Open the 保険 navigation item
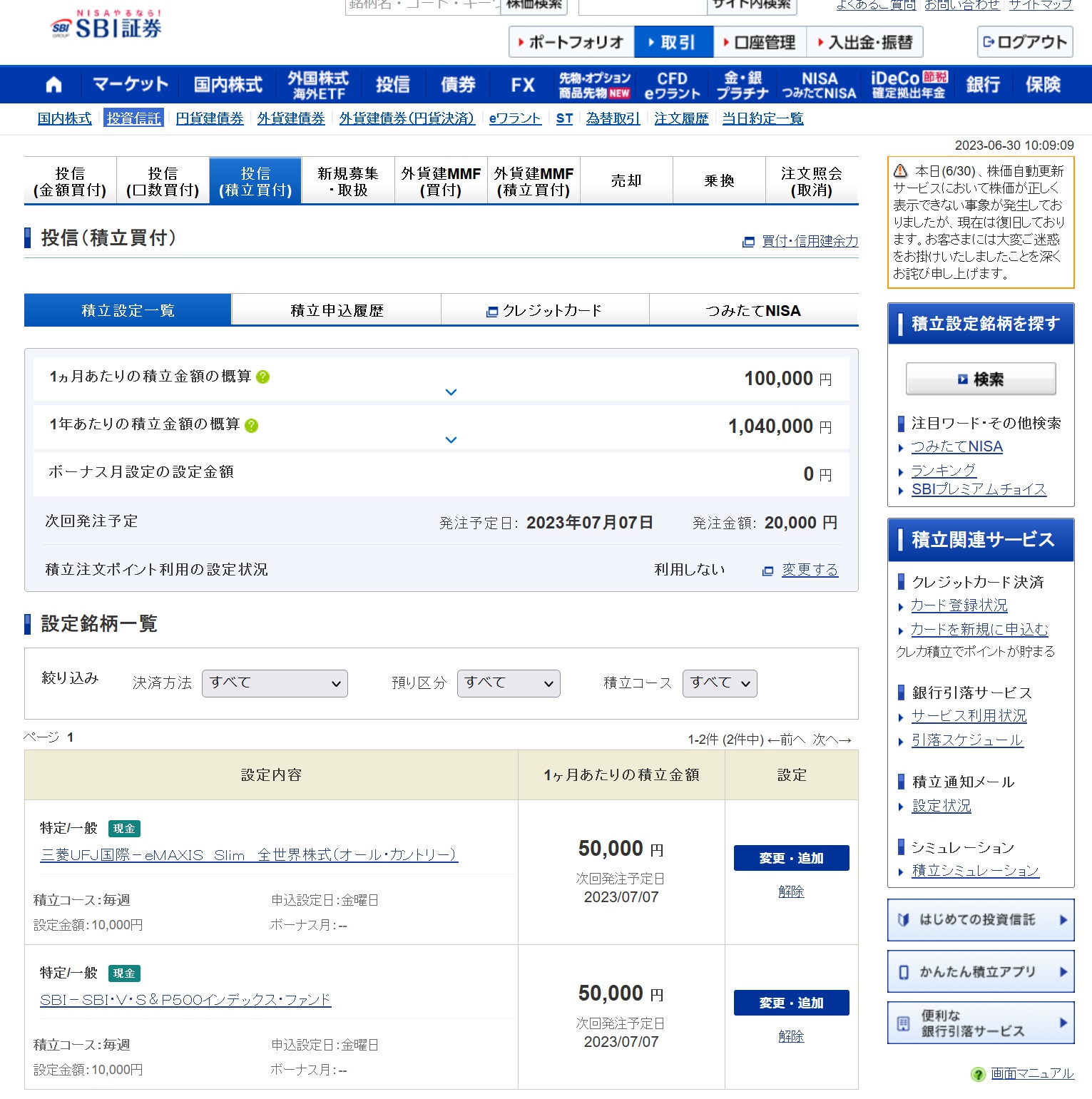1092x1099 pixels. (x=1043, y=85)
